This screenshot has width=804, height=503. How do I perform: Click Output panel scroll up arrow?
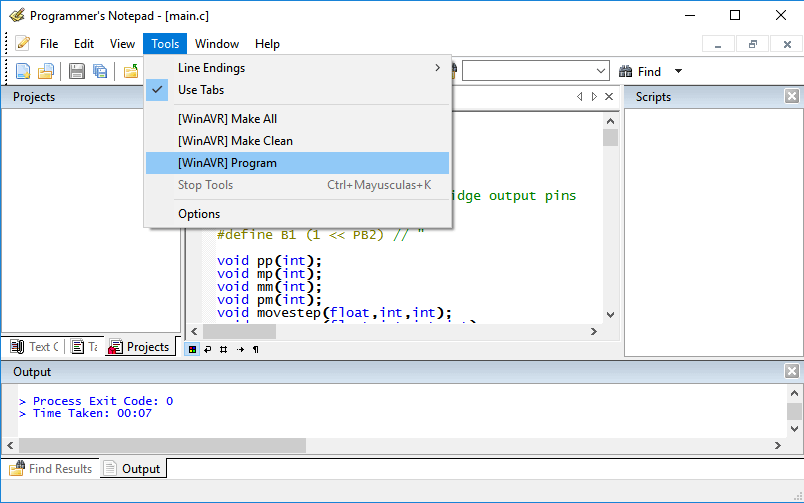tap(794, 393)
